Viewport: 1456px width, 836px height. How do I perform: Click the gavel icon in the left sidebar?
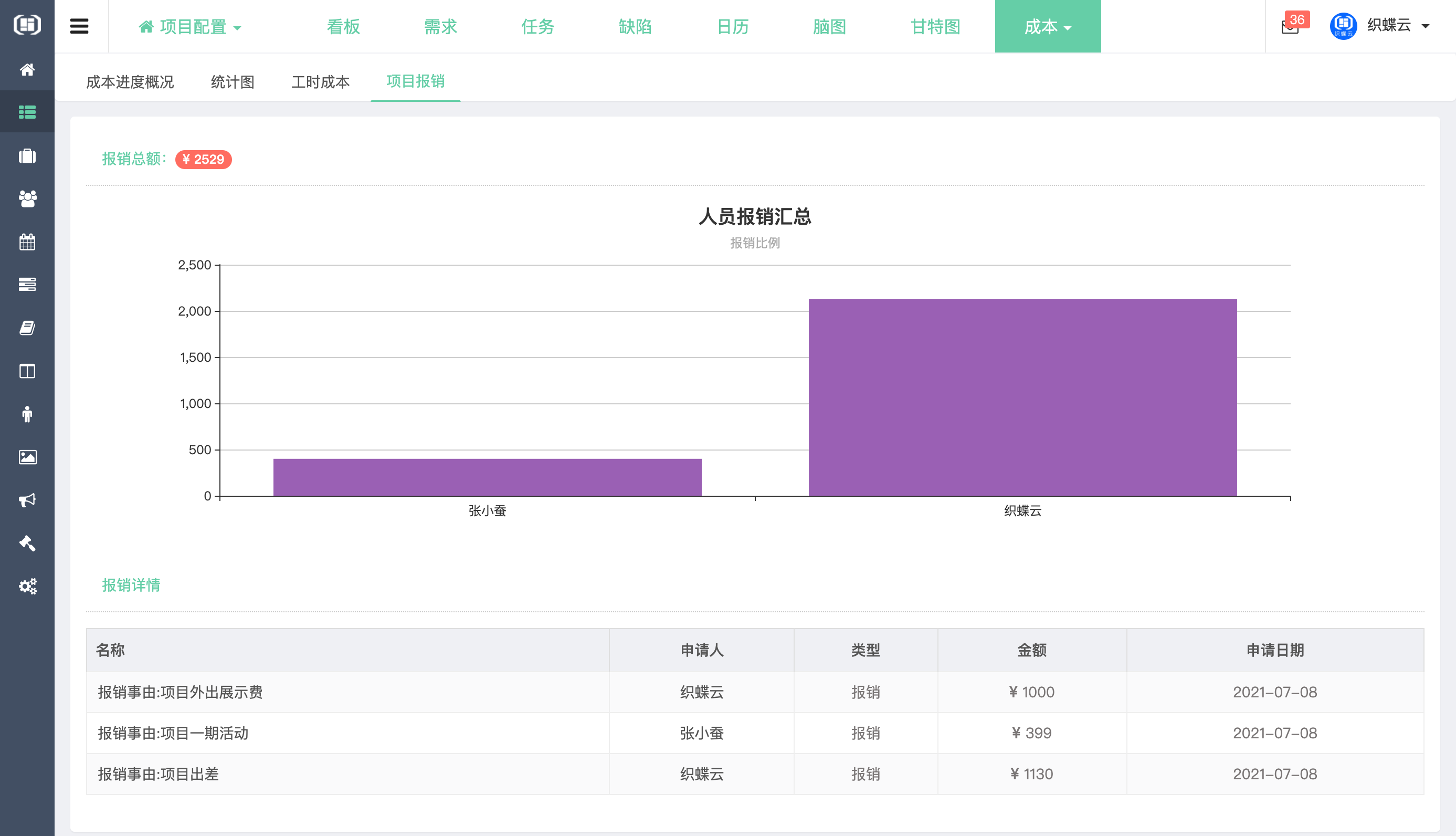coord(27,543)
